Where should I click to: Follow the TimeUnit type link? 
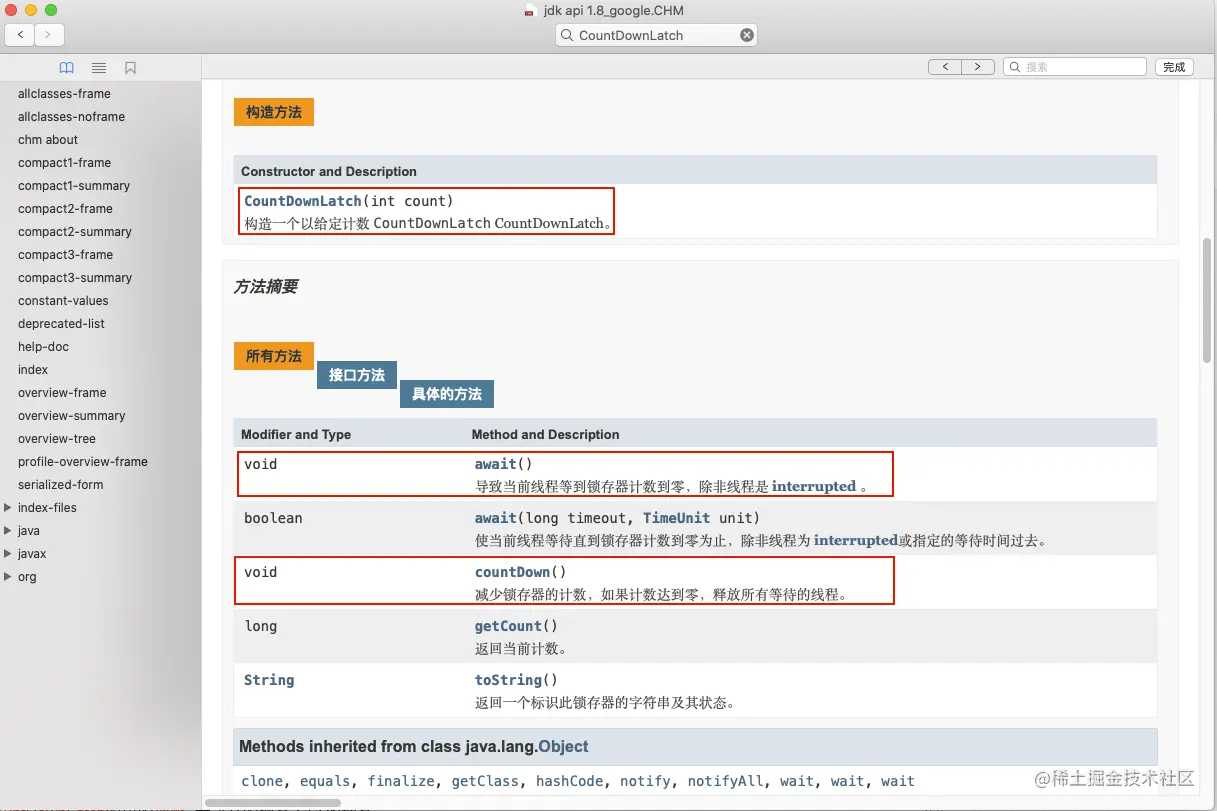pyautogui.click(x=677, y=518)
